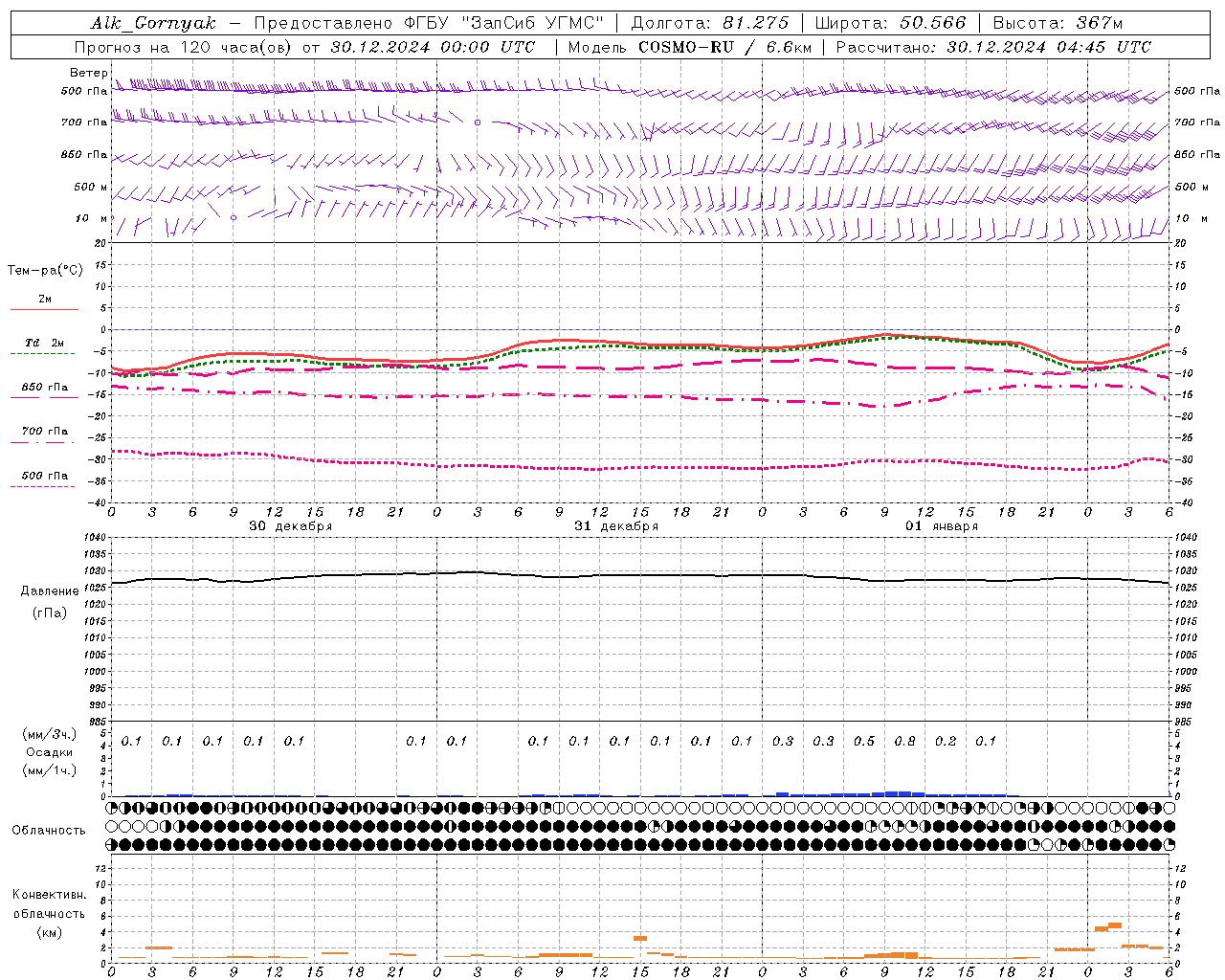
Task: Click the dotted pink line sample under the 500 гПа legend
Action: 43,486
